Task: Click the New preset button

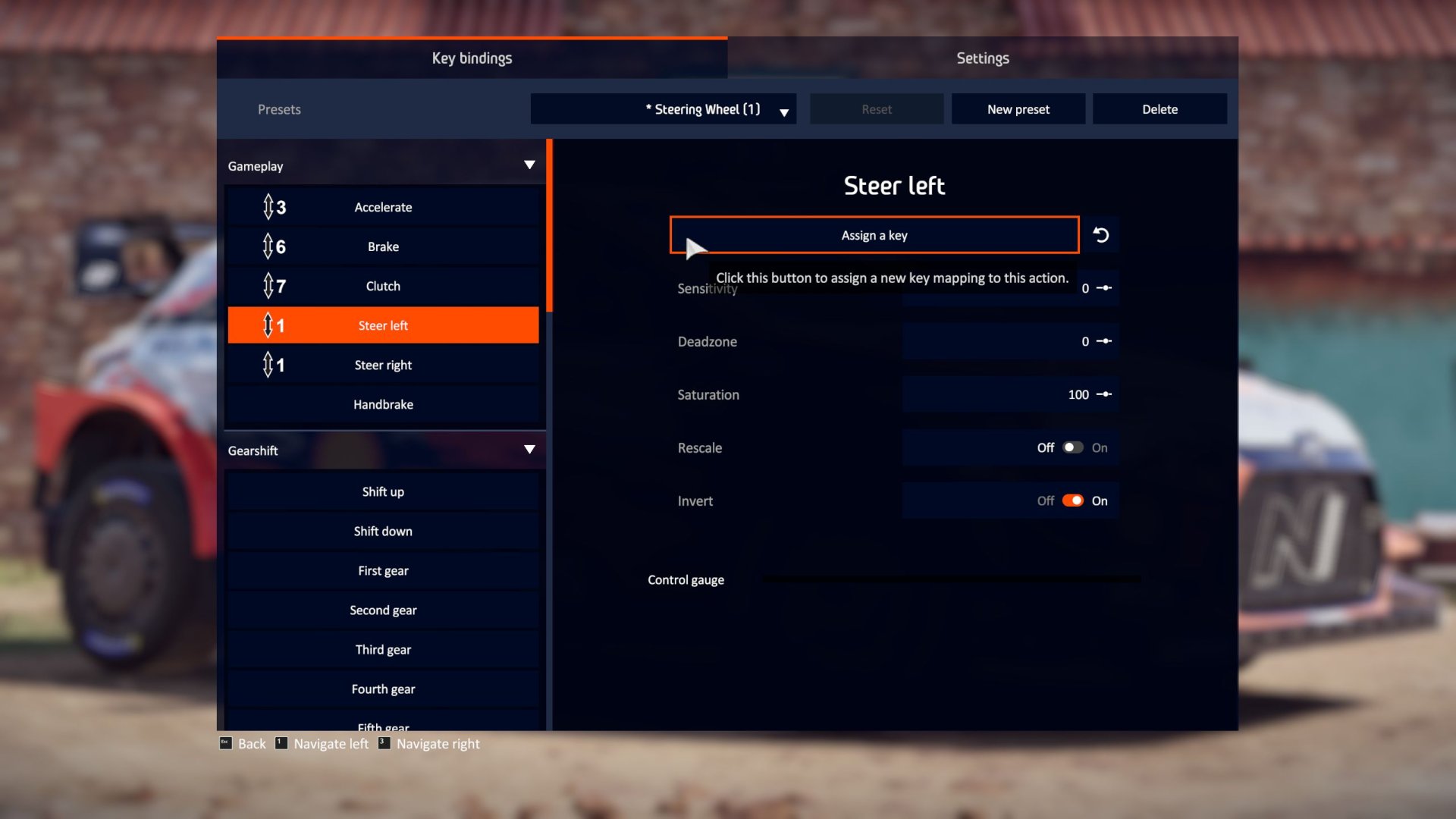Action: 1018,109
